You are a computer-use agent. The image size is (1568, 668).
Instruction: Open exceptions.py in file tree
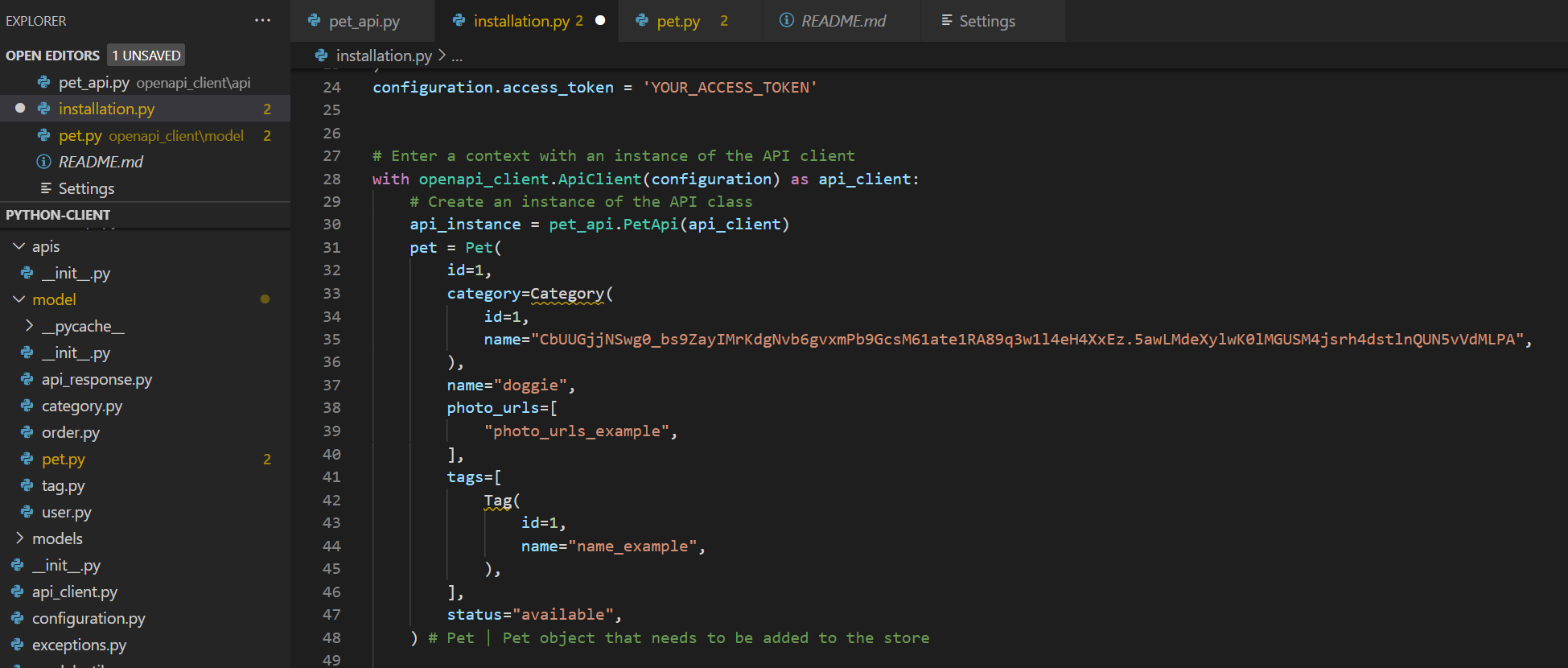tap(145, 645)
